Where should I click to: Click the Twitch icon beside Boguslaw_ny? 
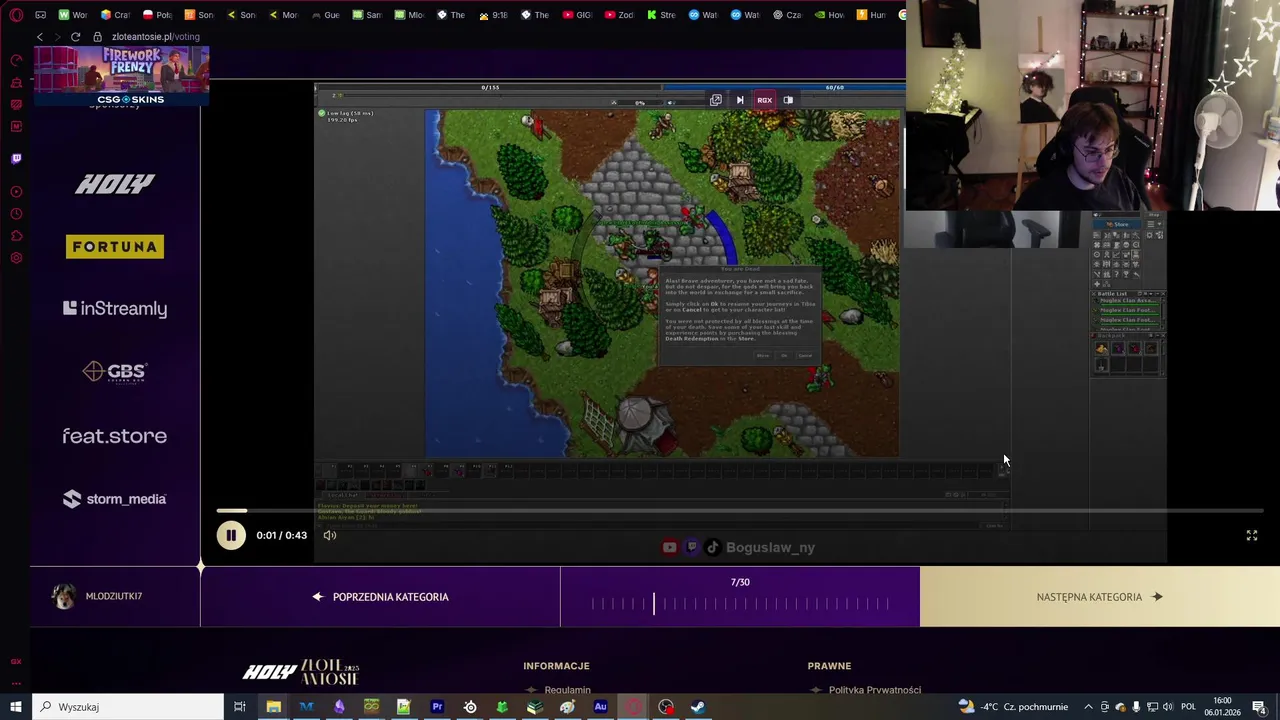tap(691, 547)
